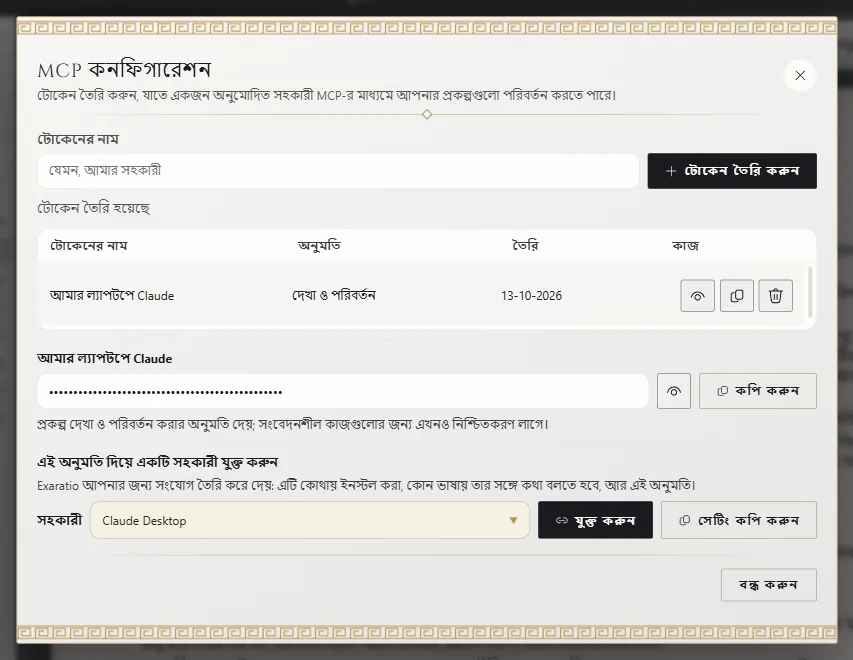The width and height of the screenshot is (853, 660).
Task: Click the টোকেন তৈরি করুন button
Action: (x=732, y=171)
